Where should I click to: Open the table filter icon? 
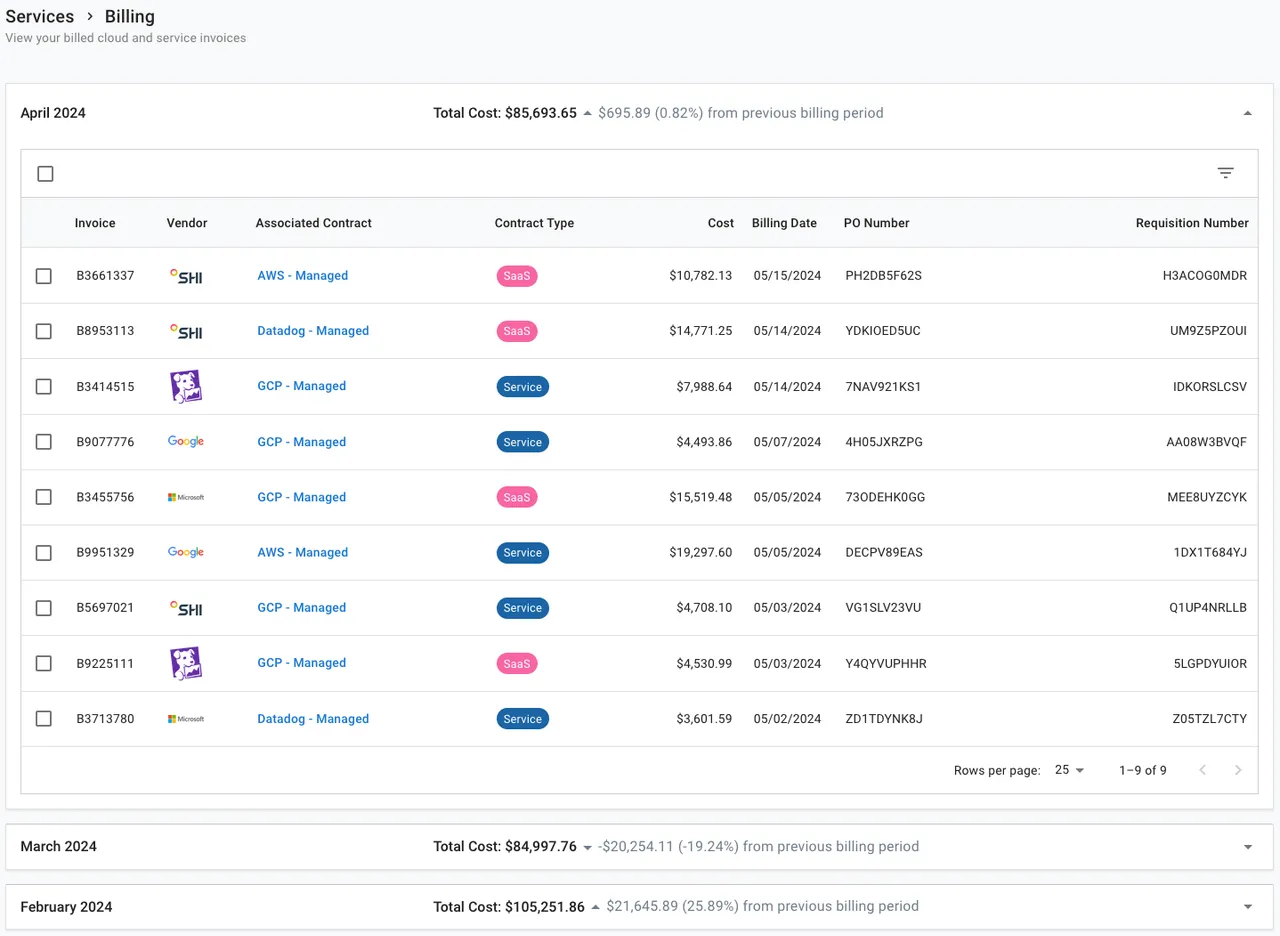coord(1225,173)
